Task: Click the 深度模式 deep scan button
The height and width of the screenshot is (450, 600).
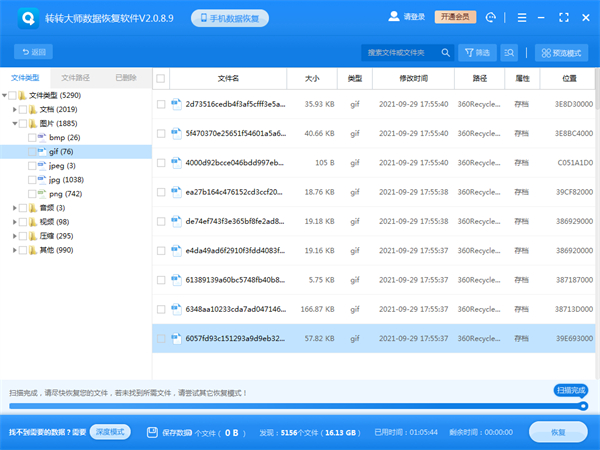Action: click(x=111, y=432)
